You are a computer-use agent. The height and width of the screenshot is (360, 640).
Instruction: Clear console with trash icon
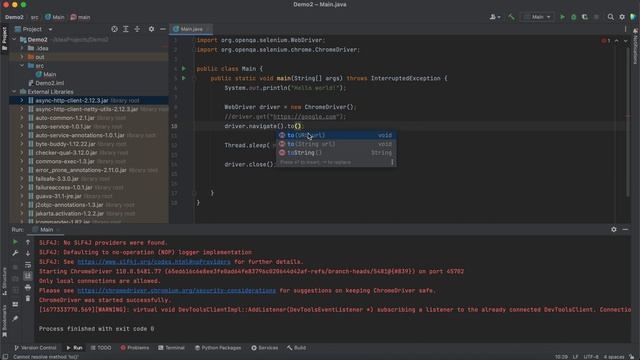pos(28,298)
